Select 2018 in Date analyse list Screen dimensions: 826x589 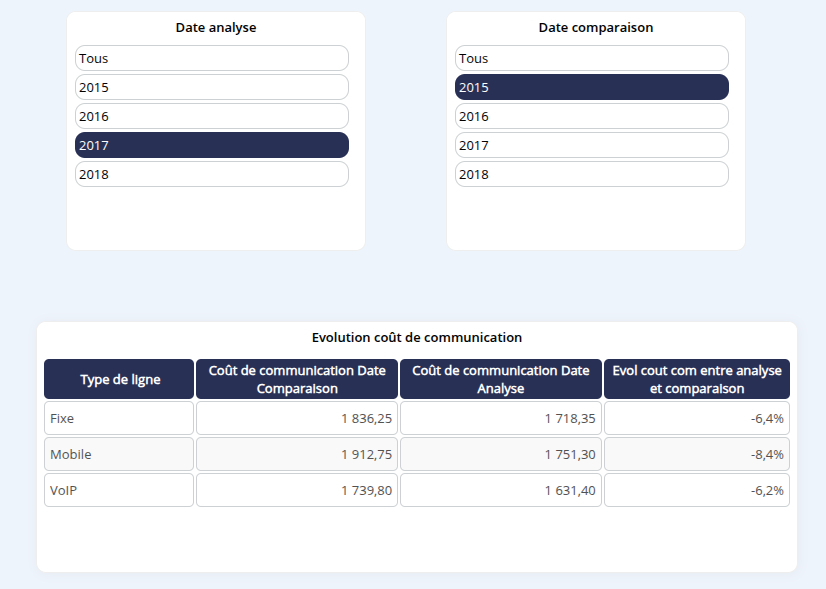[x=211, y=174]
